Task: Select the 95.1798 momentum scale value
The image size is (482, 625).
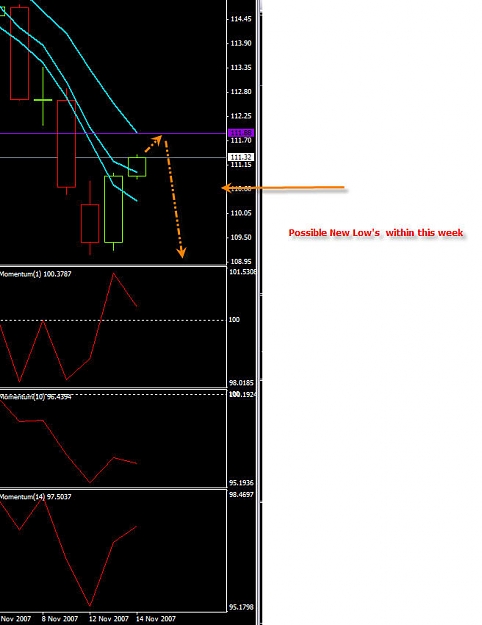Action: [x=241, y=607]
